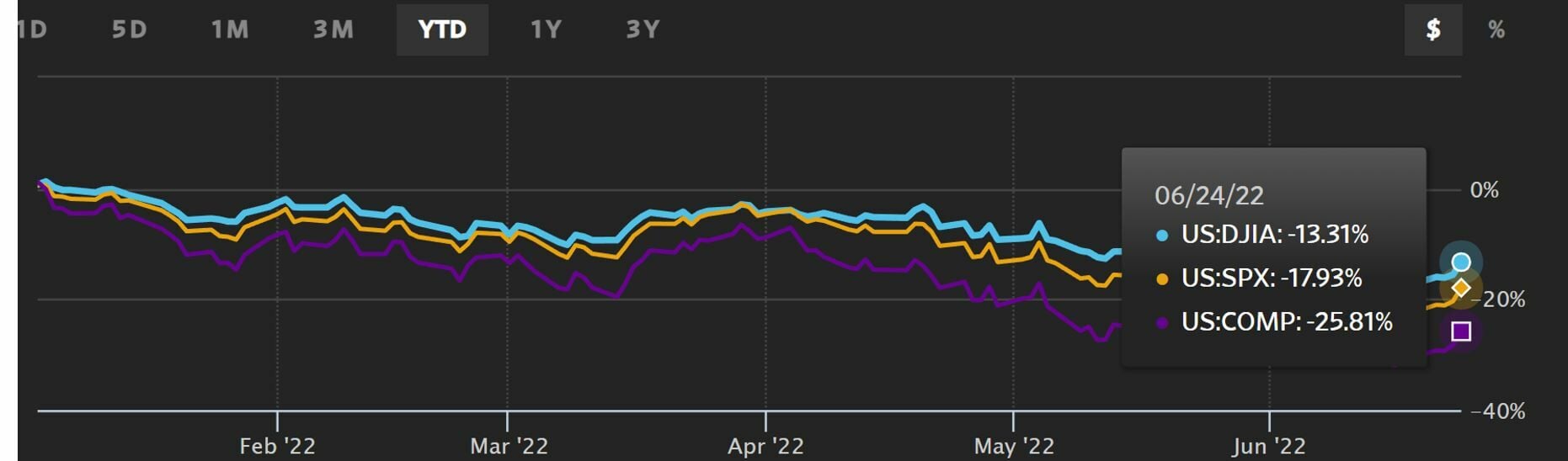Toggle chart to percent values
1568x461 pixels.
1496,29
